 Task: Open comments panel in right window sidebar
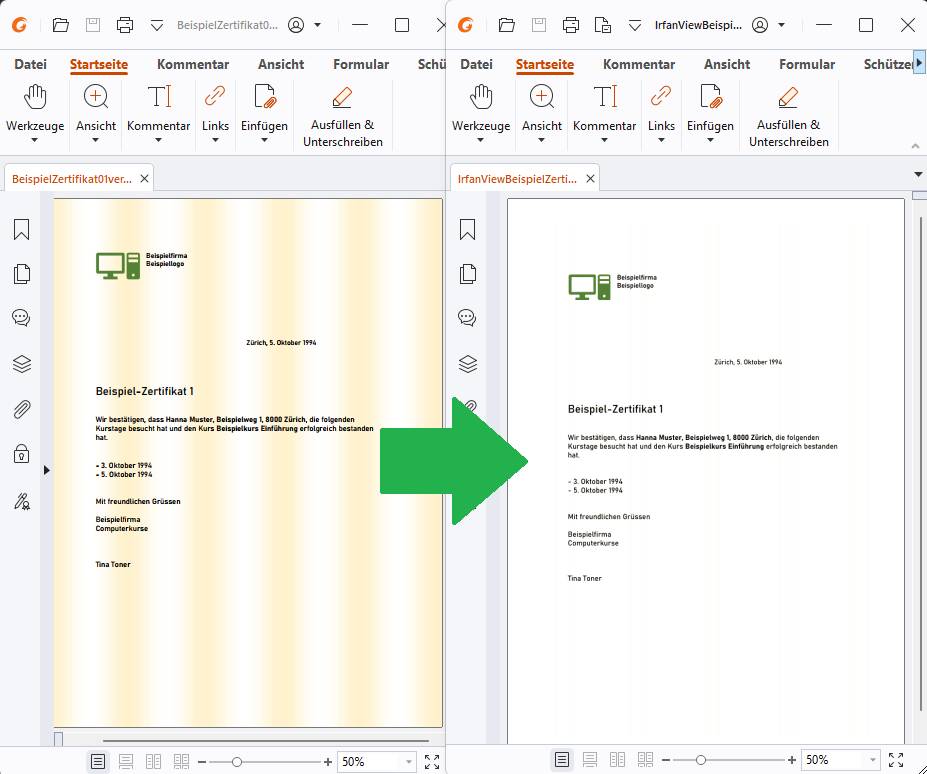point(468,318)
